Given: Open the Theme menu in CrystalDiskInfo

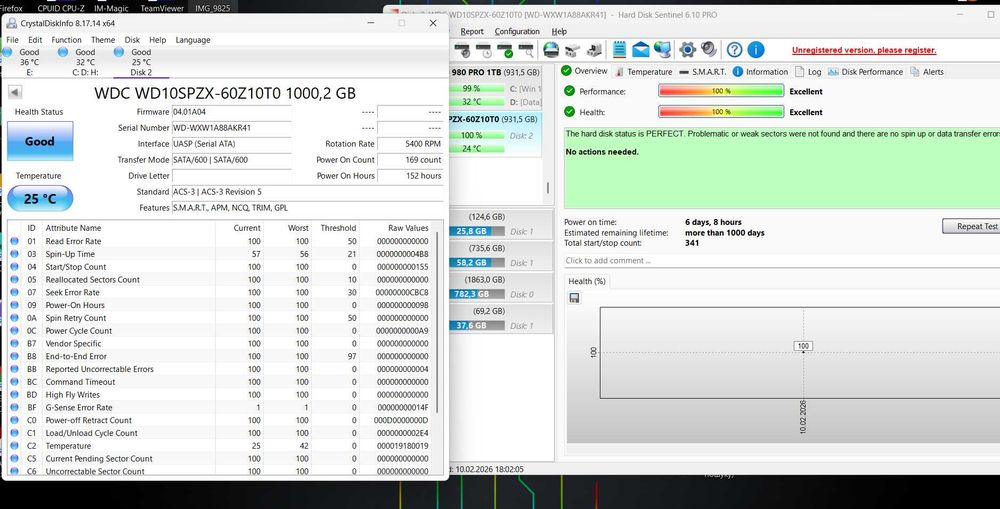Looking at the screenshot, I should click(103, 40).
